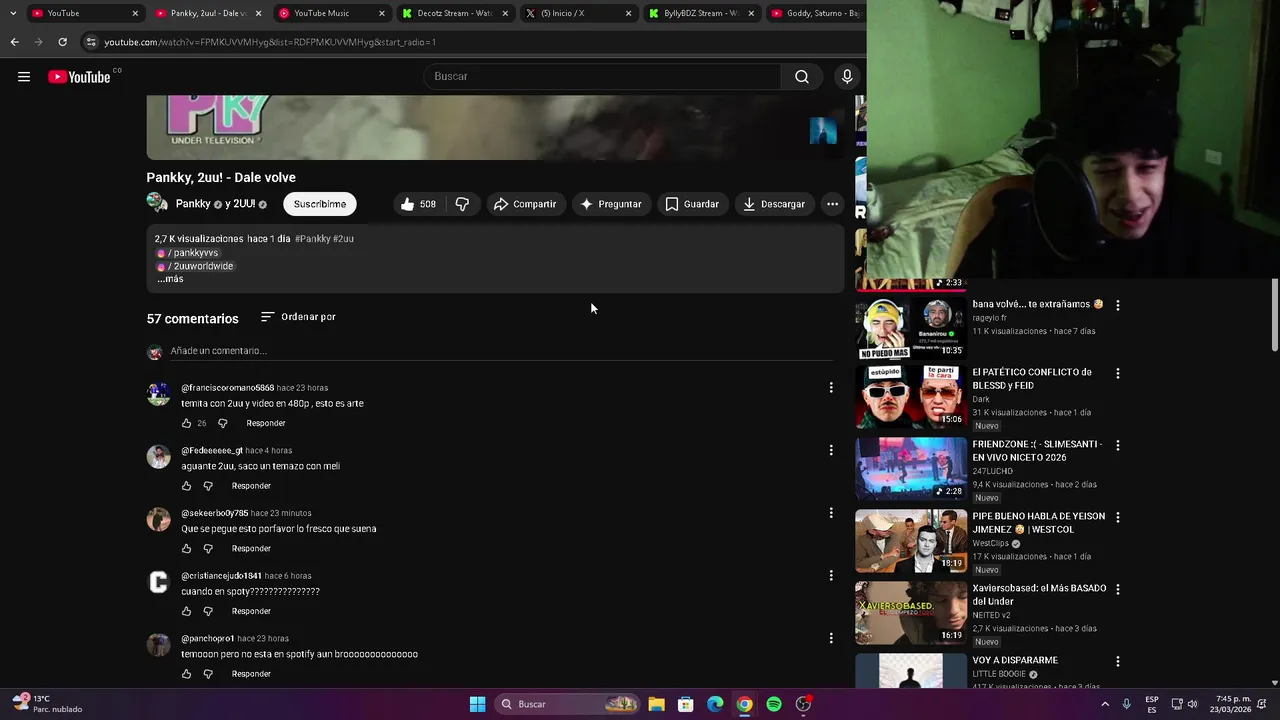Open FRIENDZONE SLIMESANTI video thumbnail

pyautogui.click(x=910, y=468)
